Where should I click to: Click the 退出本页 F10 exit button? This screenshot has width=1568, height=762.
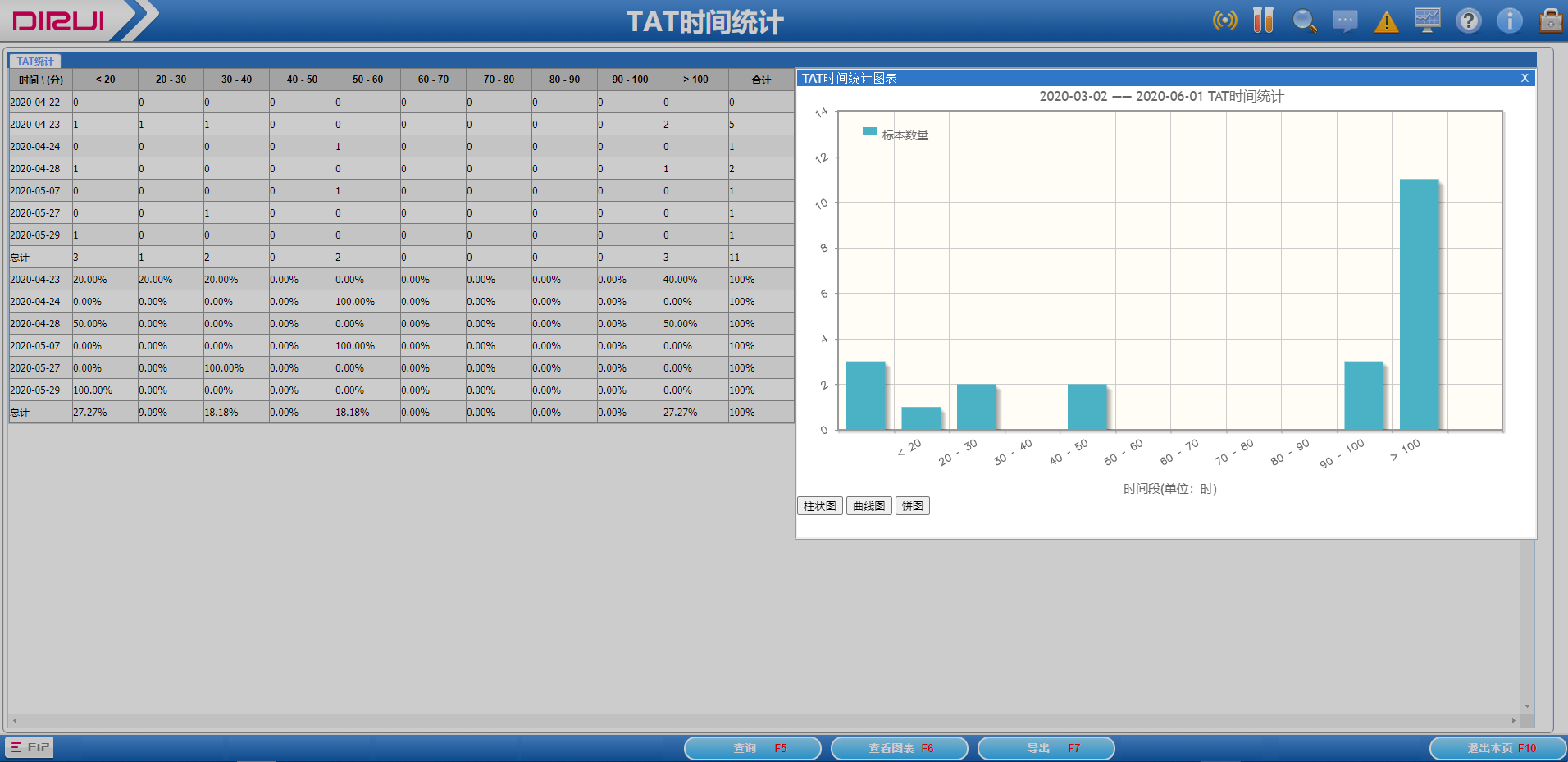1498,748
